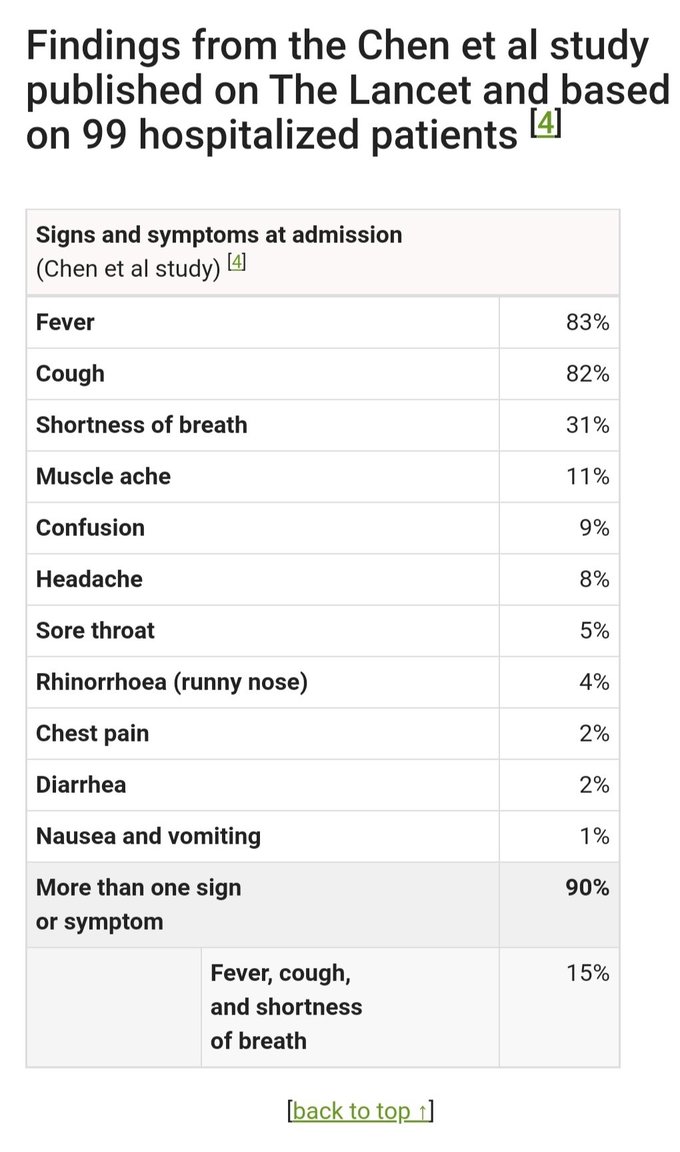Select the Headache row label

[90, 579]
